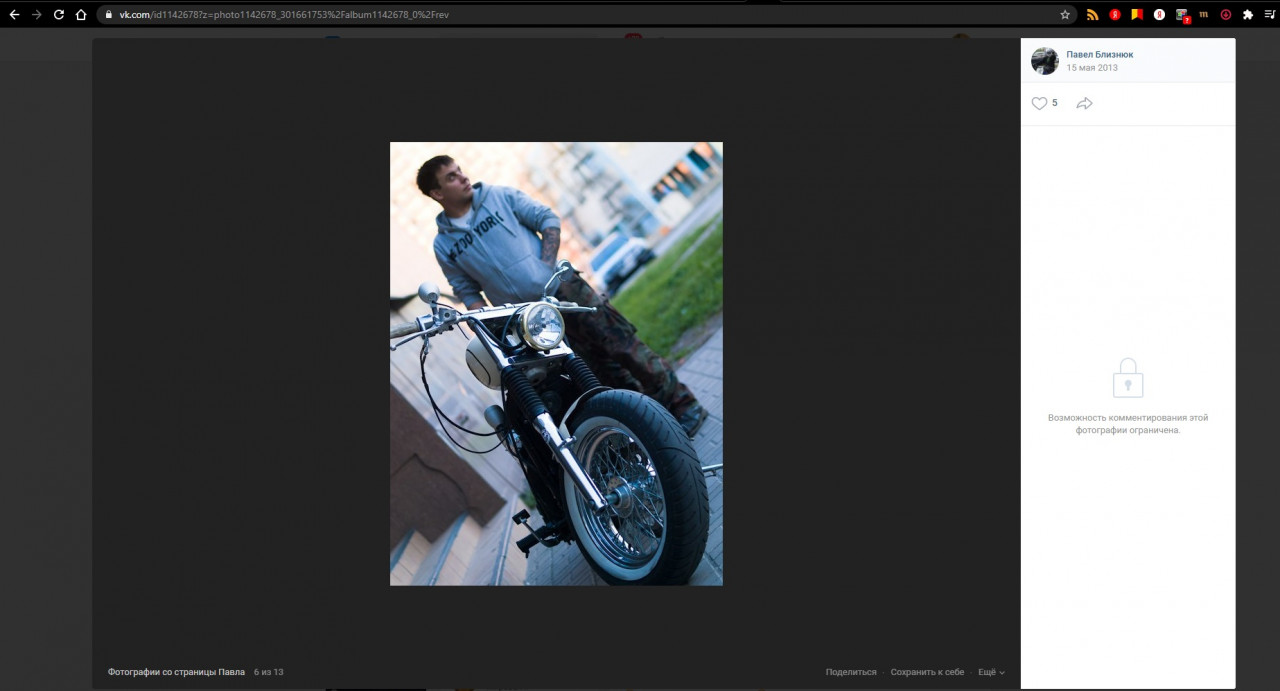The width and height of the screenshot is (1280, 691).
Task: Bookmark this page with the star icon
Action: (1065, 15)
